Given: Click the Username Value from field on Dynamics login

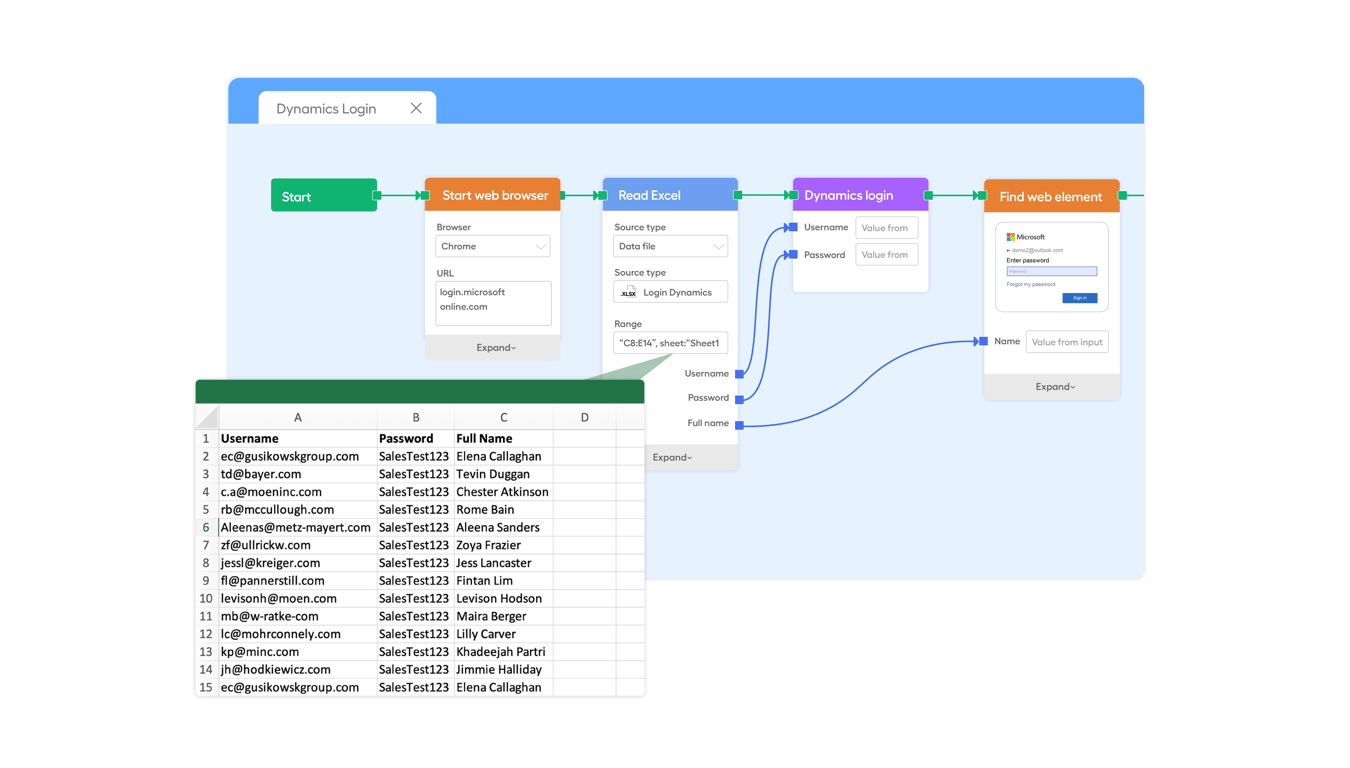Looking at the screenshot, I should click(886, 227).
